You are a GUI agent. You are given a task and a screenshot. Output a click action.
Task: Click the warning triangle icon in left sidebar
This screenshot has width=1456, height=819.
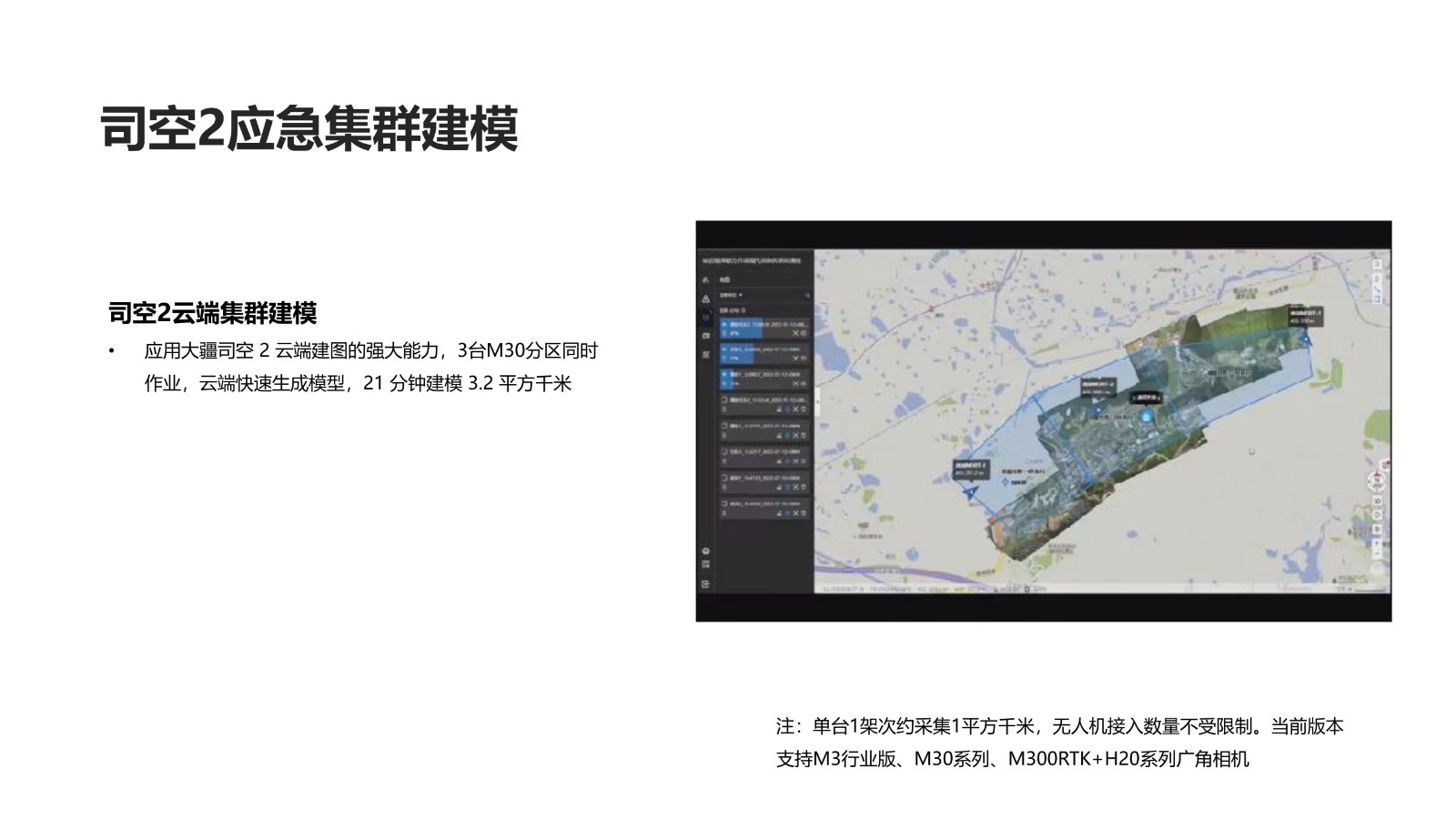coord(706,299)
